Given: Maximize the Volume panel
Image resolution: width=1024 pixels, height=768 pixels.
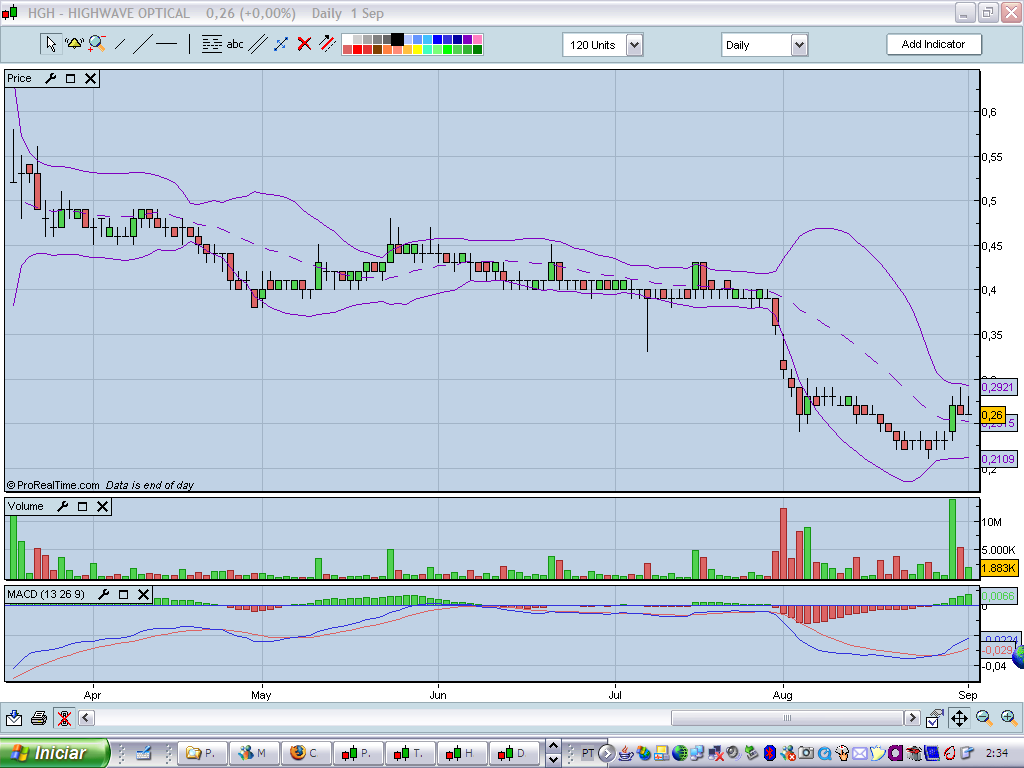Looking at the screenshot, I should click(x=82, y=507).
